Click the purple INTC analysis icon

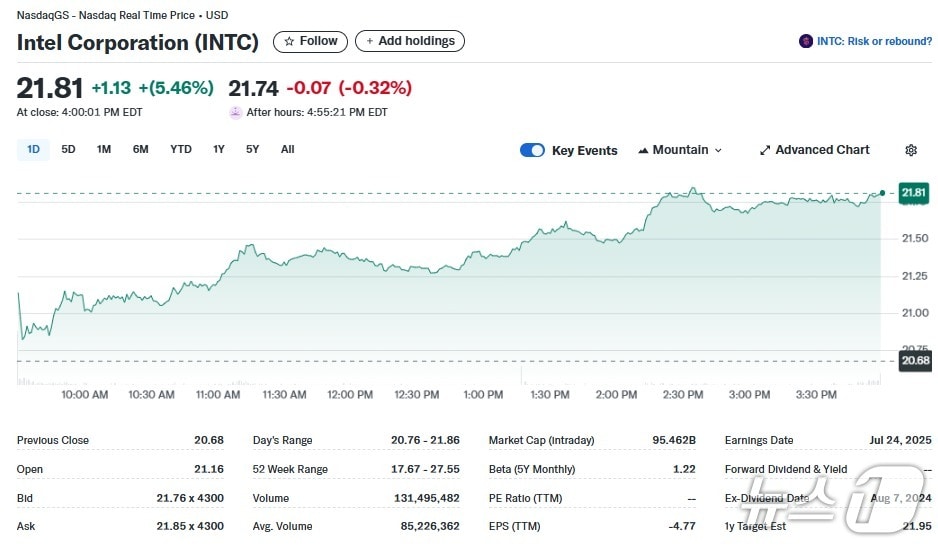click(806, 41)
